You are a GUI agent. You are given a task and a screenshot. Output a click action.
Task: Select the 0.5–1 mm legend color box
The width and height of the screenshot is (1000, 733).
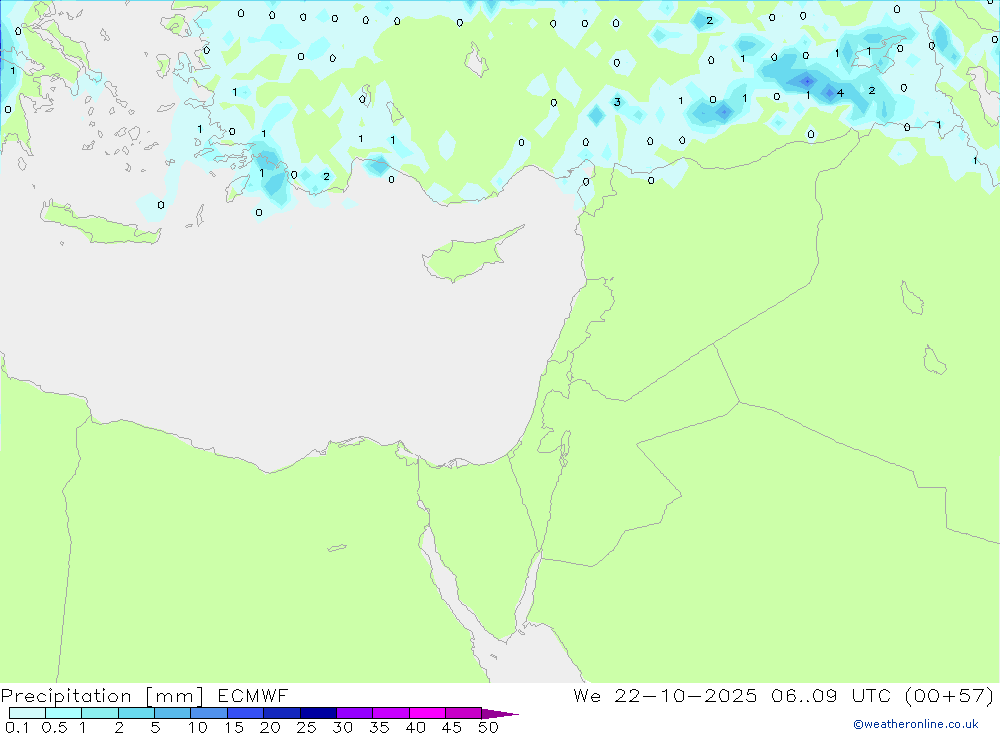point(64,713)
